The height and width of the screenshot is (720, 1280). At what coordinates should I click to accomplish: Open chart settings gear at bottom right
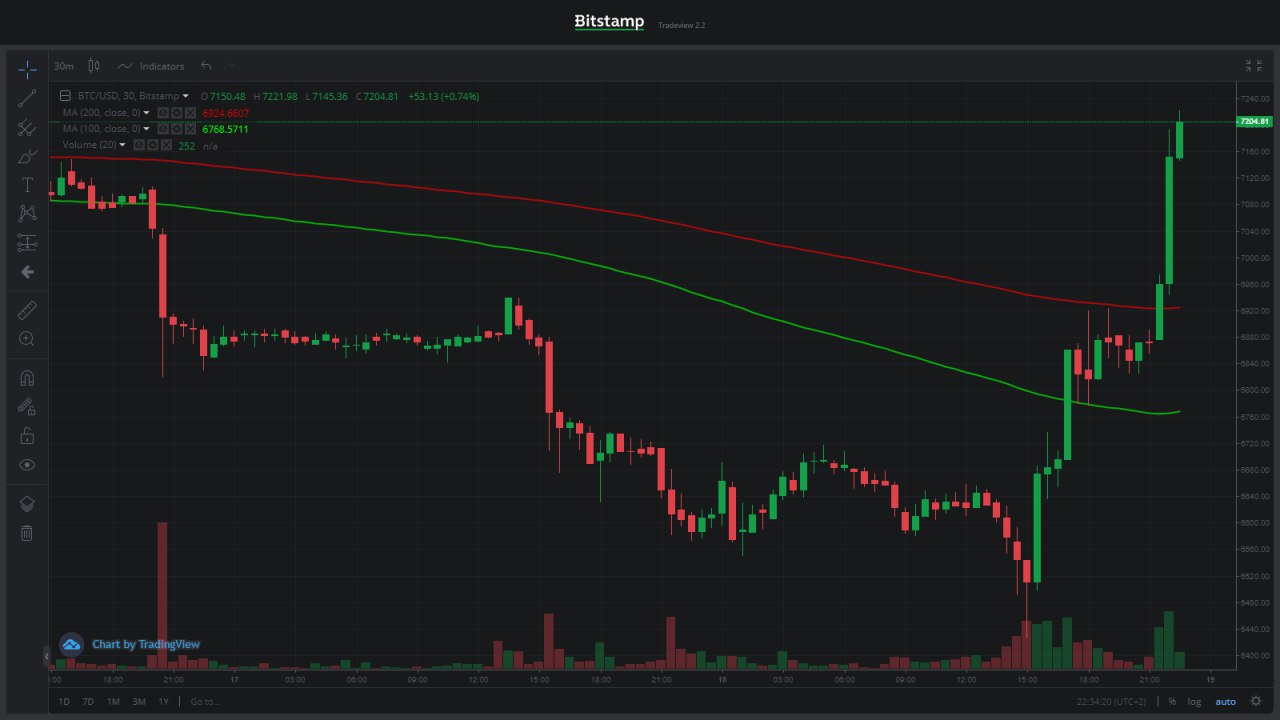tap(1256, 701)
